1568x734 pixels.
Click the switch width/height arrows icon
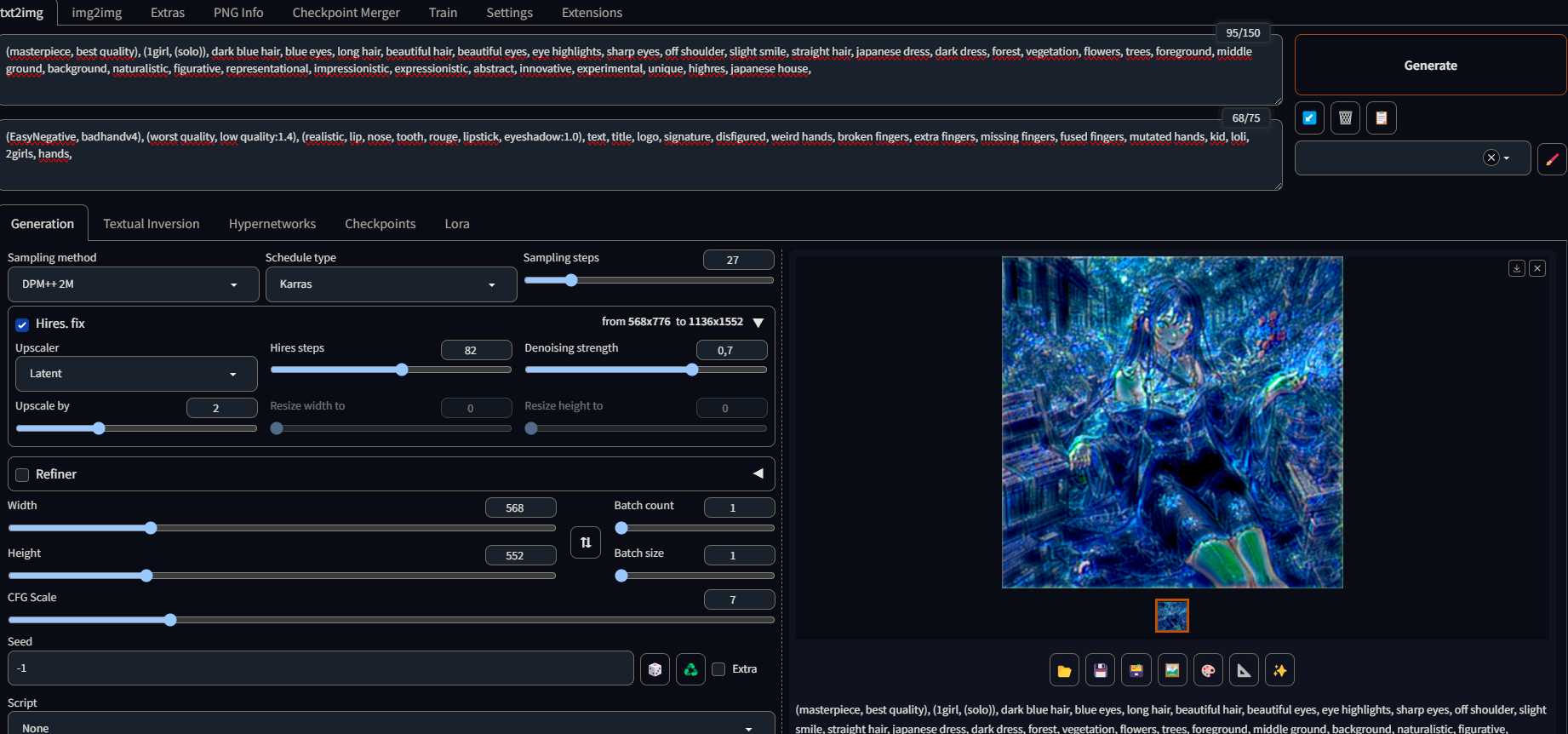pos(586,542)
